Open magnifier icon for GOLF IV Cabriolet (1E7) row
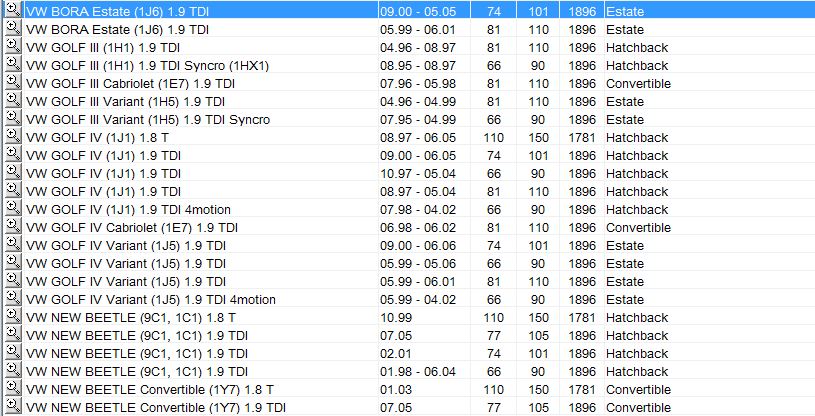This screenshot has width=815, height=416. tap(13, 226)
